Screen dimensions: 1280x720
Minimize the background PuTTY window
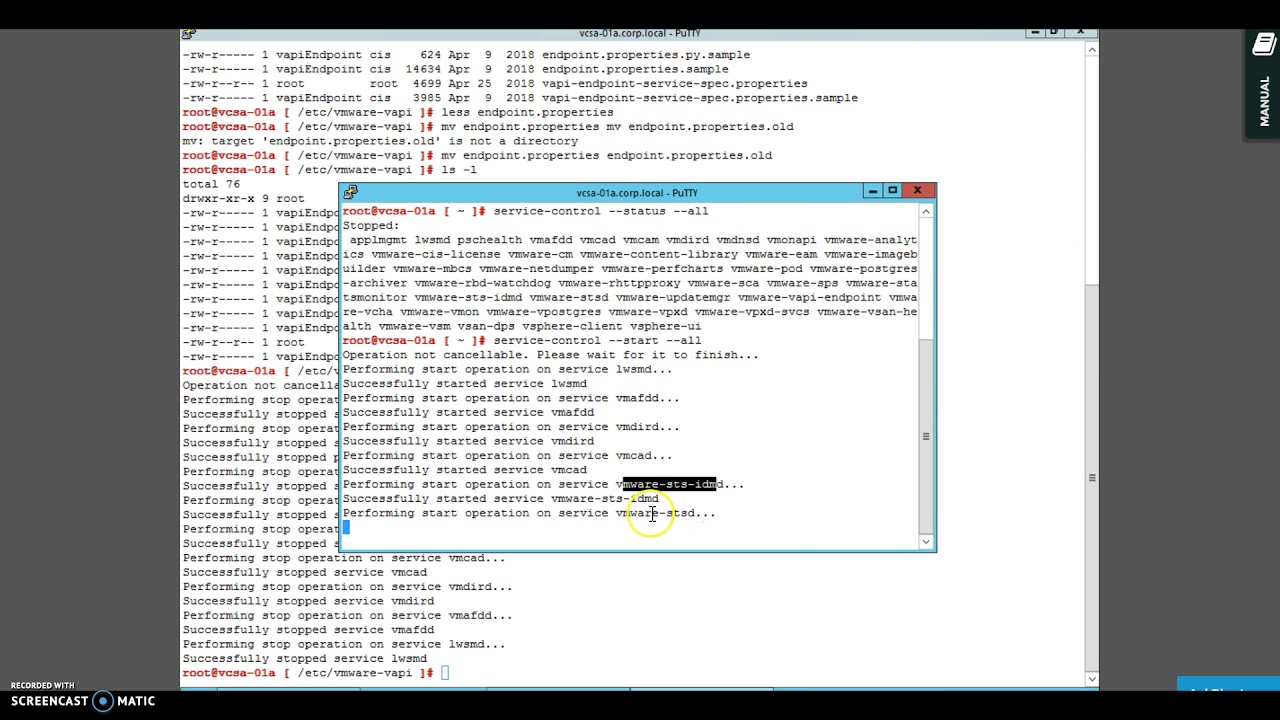(x=1034, y=33)
